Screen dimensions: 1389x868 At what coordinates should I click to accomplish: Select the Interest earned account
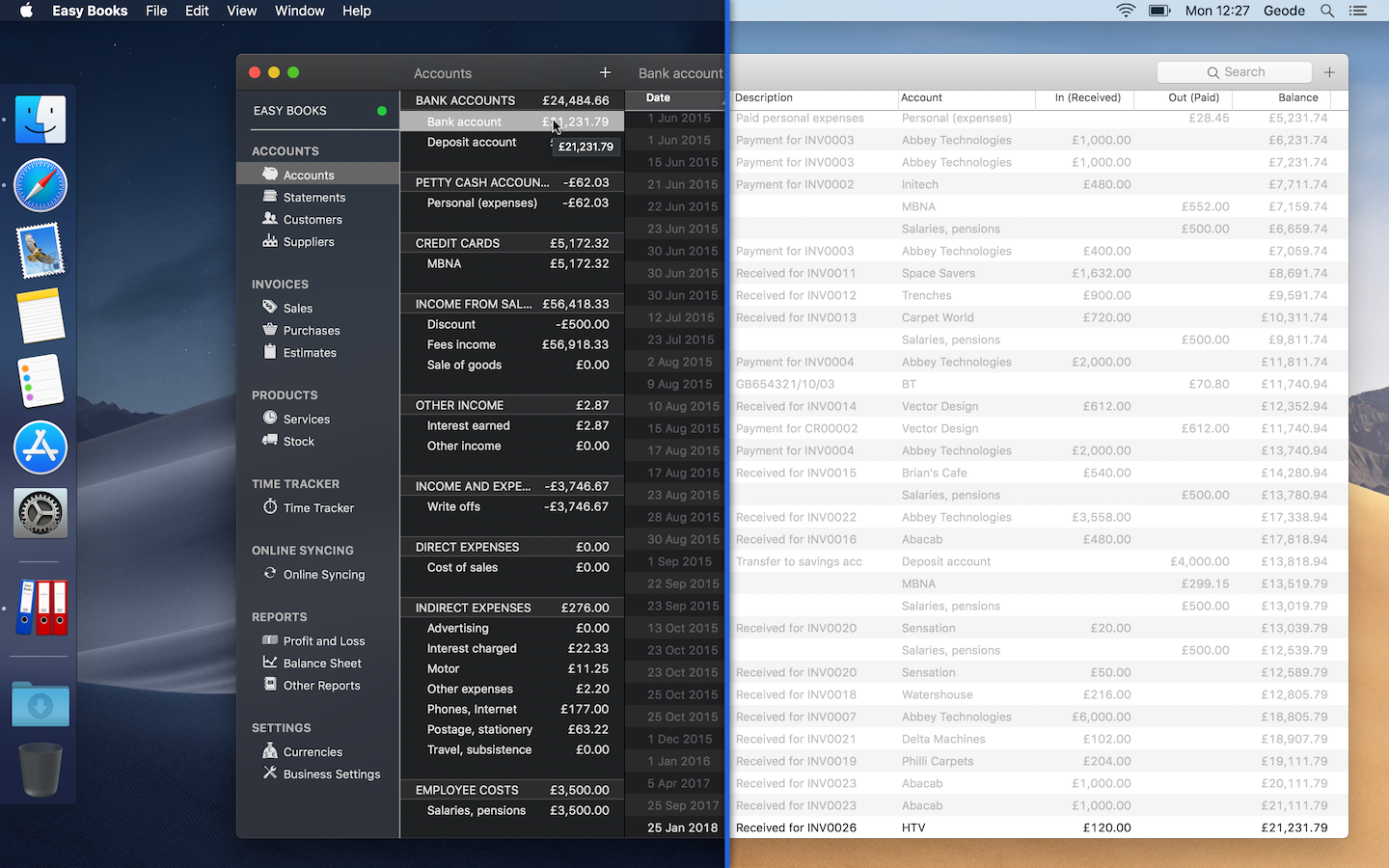coord(512,425)
